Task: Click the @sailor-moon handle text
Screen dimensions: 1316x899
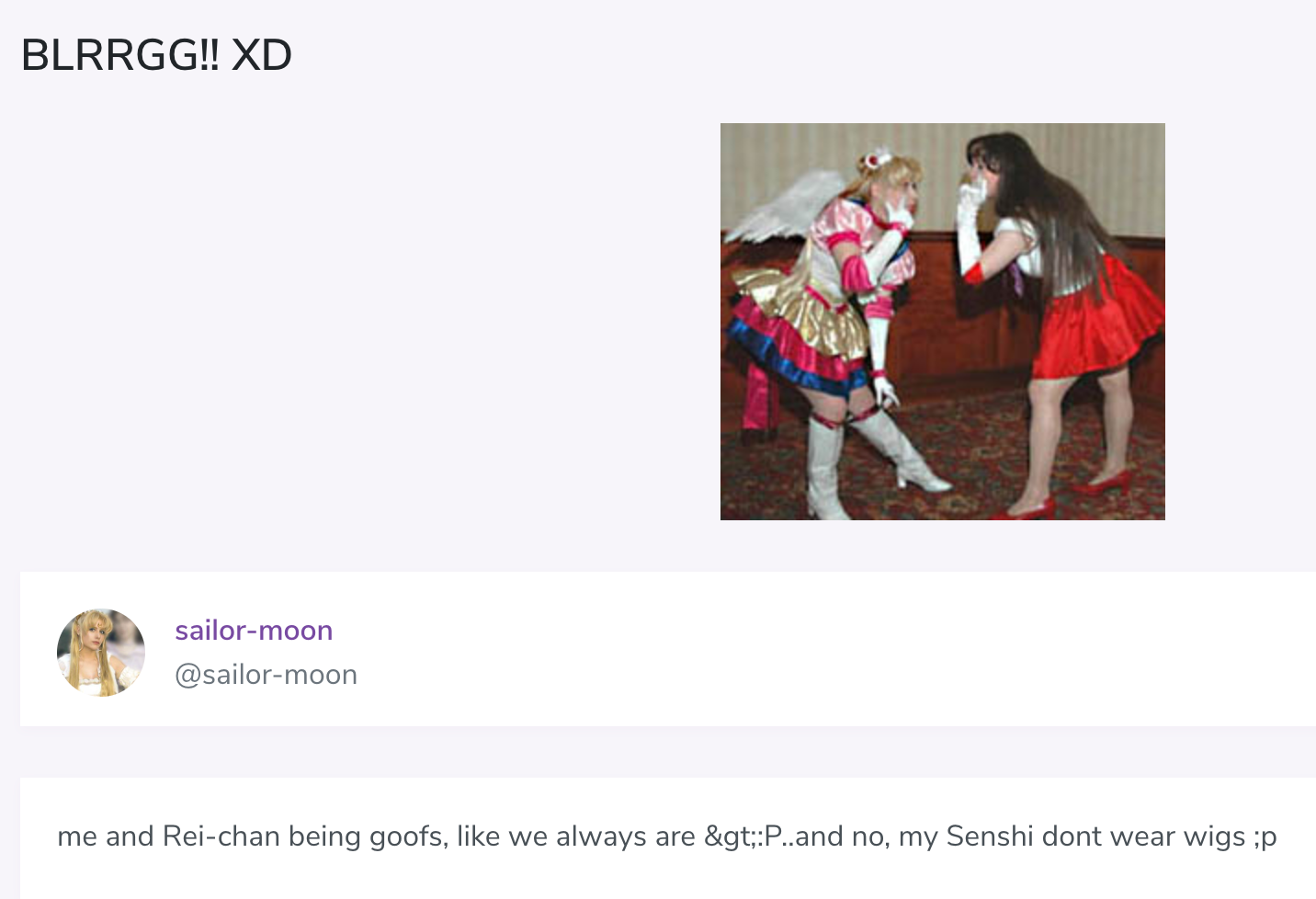Action: pyautogui.click(x=266, y=675)
